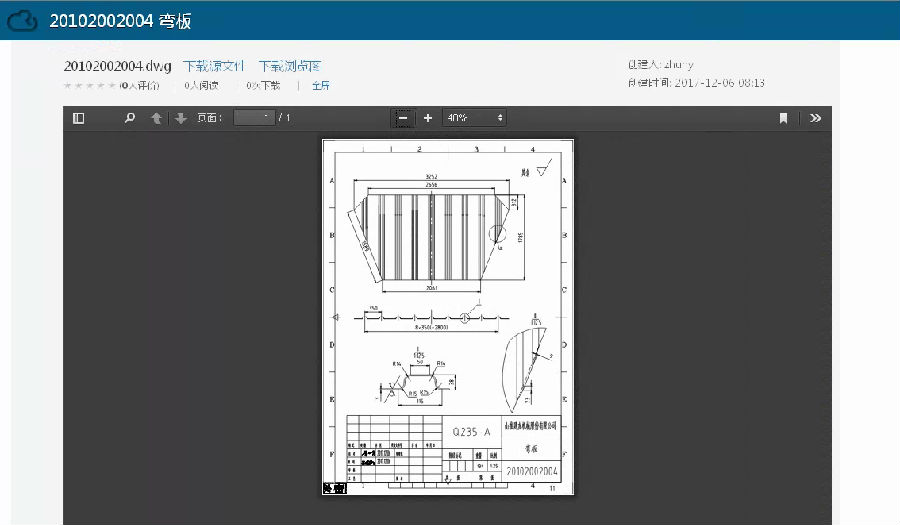
Task: Open the tools double-chevron menu
Action: 815,118
